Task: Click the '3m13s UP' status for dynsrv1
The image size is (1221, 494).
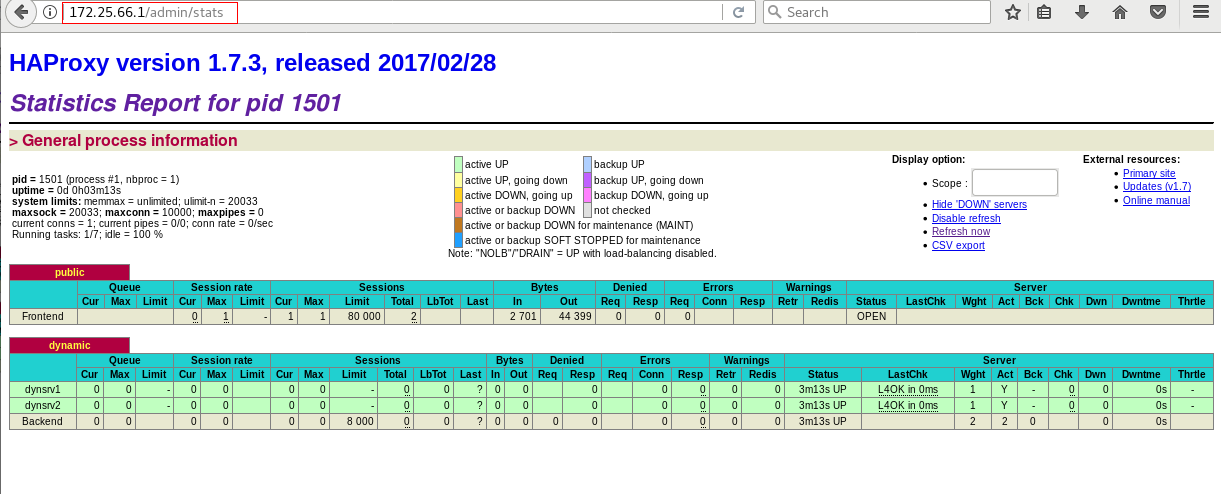Action: pos(822,389)
